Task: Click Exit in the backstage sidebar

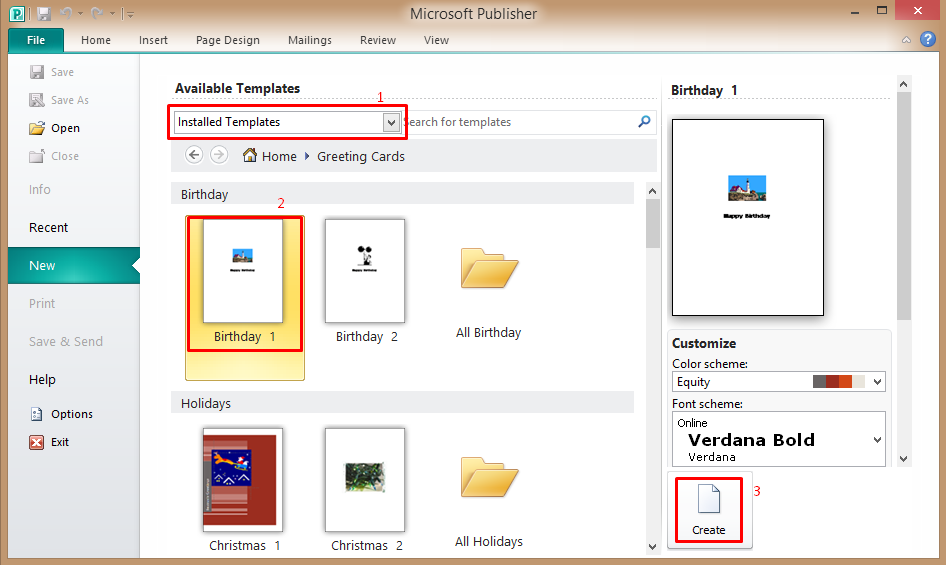Action: [49, 442]
